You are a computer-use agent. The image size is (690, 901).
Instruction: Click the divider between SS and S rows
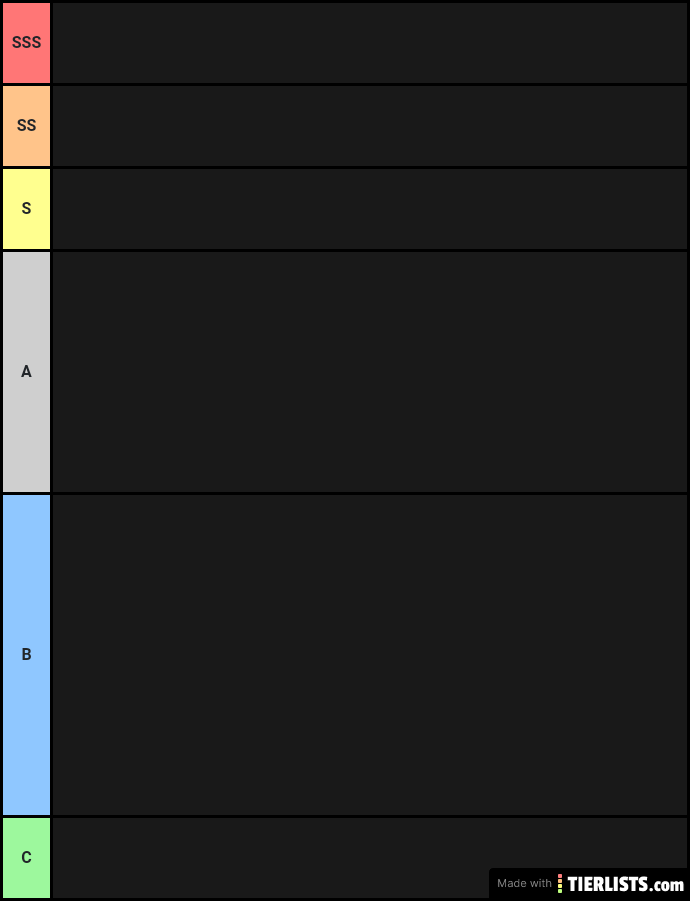tap(345, 167)
